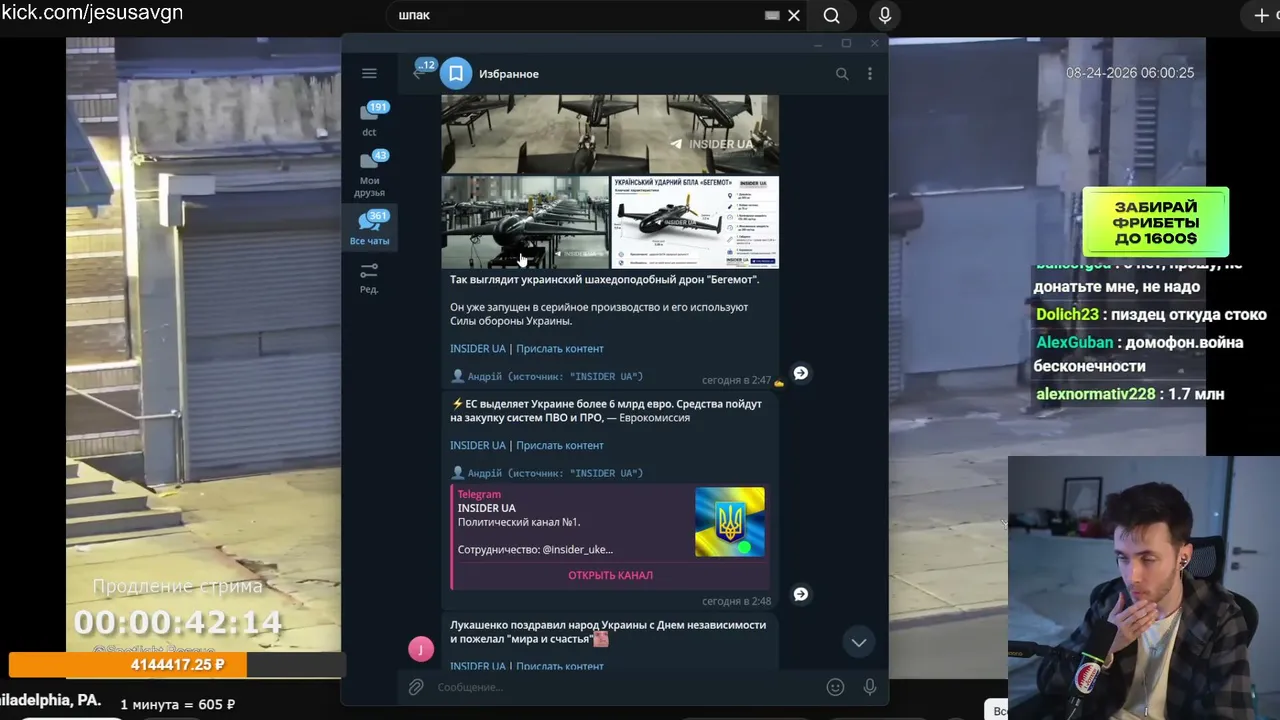Forward the ЕС post dated 2:48
Screen dimensions: 1280x720
click(x=801, y=594)
